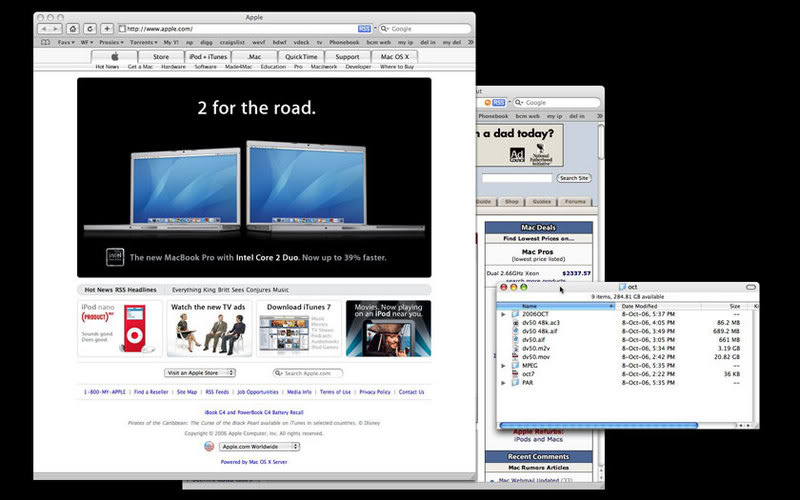Select the dv50.mov file icon
Viewport: 800px width, 500px height.
(515, 357)
